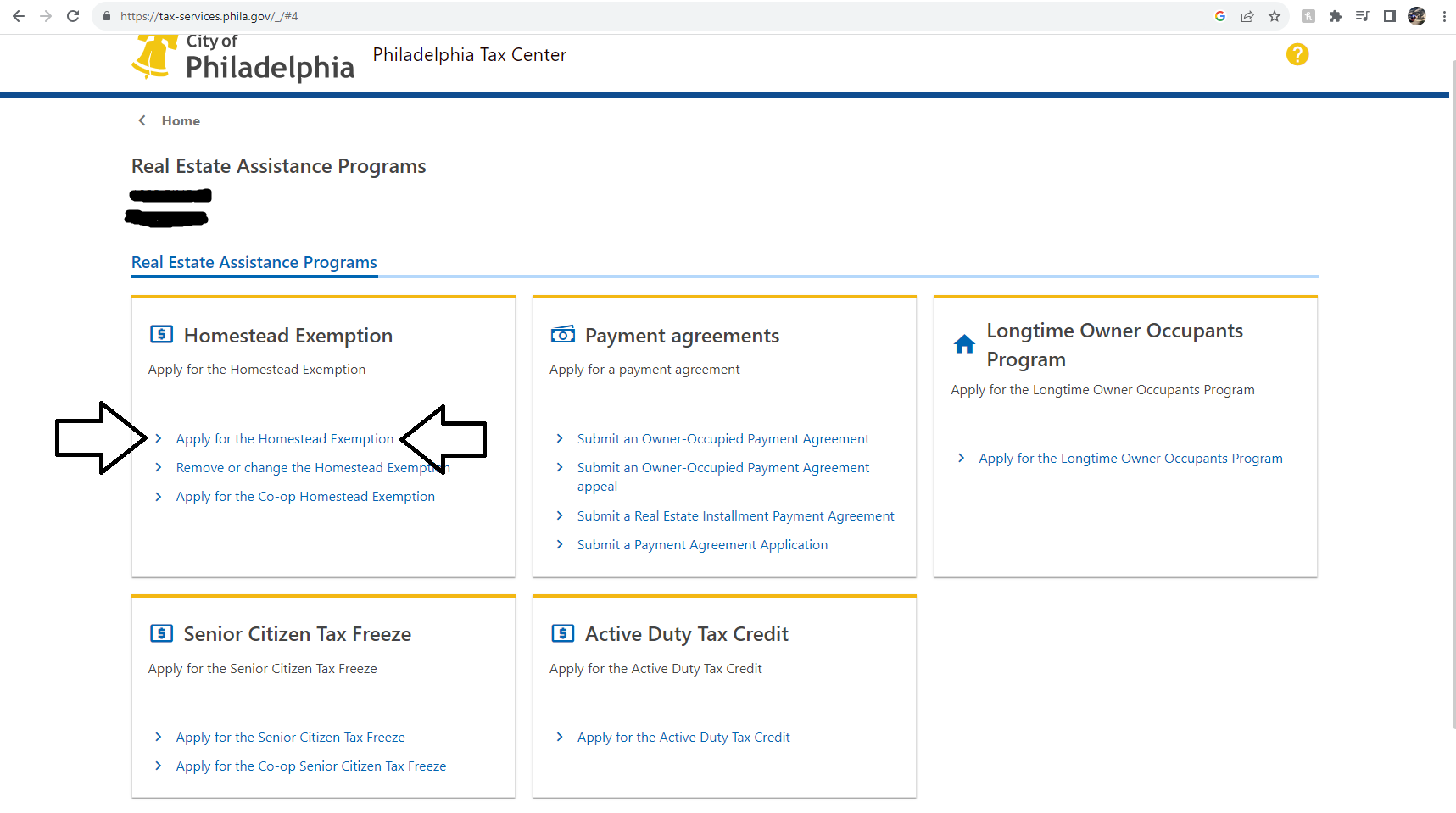This screenshot has height=813, width=1456.
Task: Click the page vertical scrollbar
Action: click(x=1452, y=394)
